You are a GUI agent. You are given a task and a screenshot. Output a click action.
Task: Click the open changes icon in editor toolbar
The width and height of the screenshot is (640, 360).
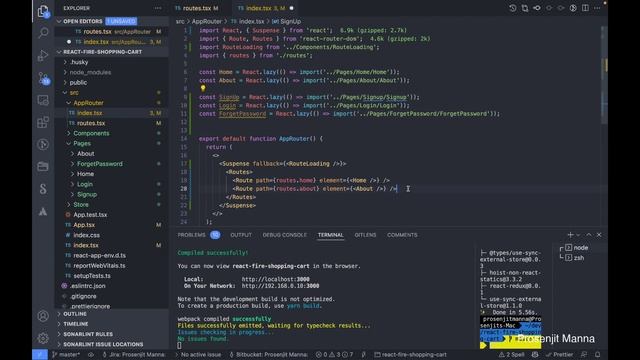pos(525,8)
